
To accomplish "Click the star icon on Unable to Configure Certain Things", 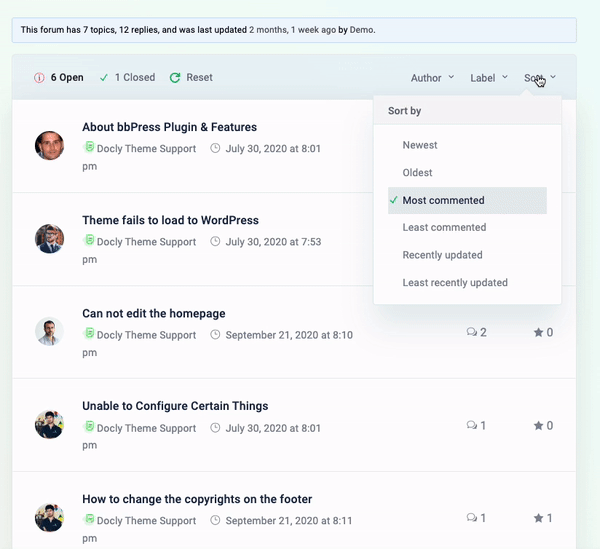I will click(x=538, y=425).
